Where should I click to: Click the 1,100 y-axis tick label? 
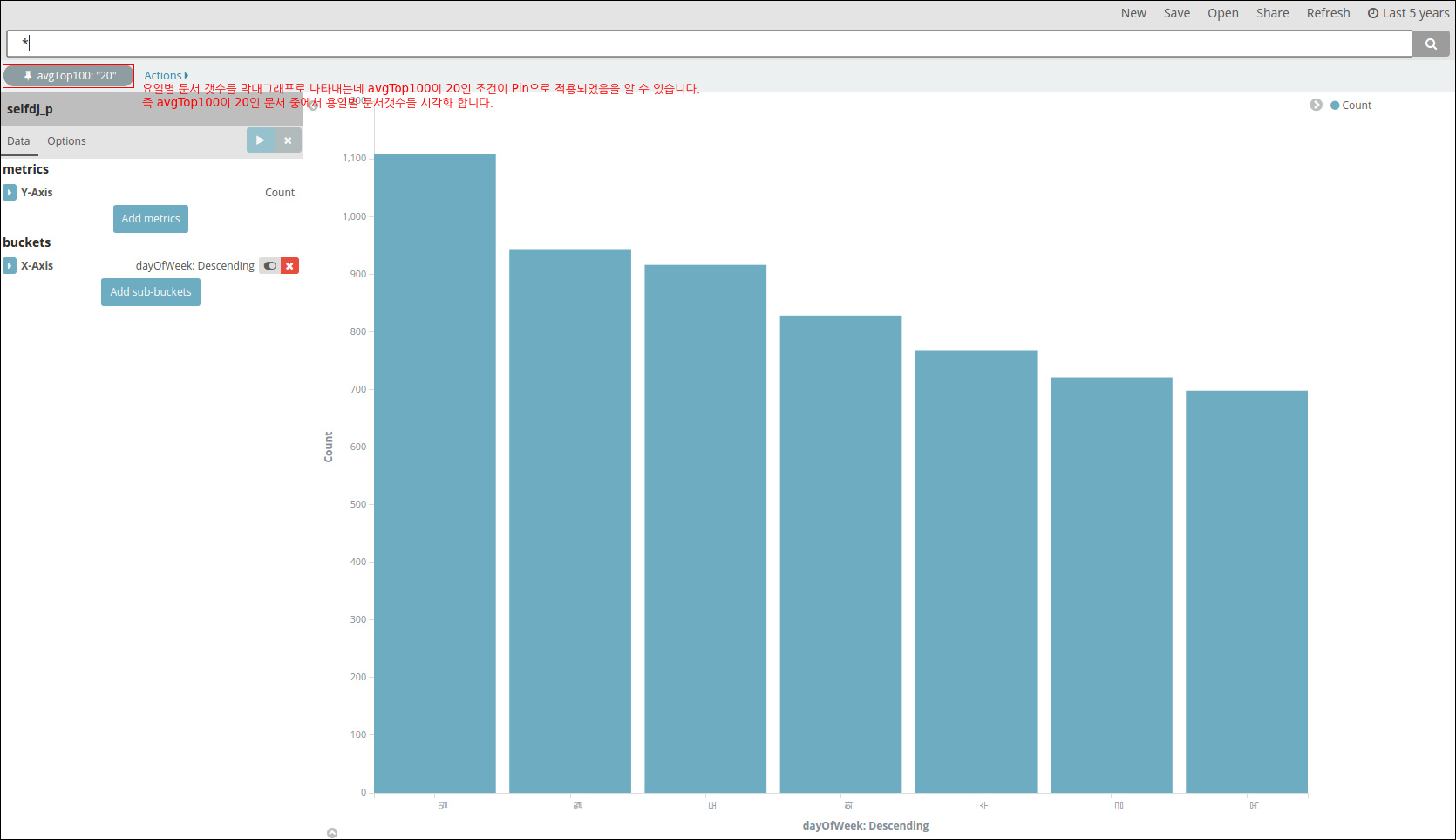[355, 158]
